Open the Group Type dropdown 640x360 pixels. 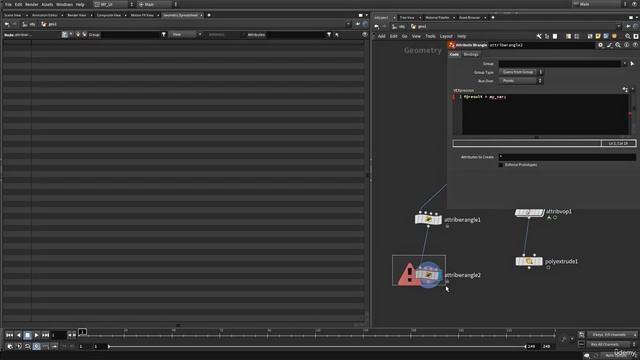click(521, 72)
